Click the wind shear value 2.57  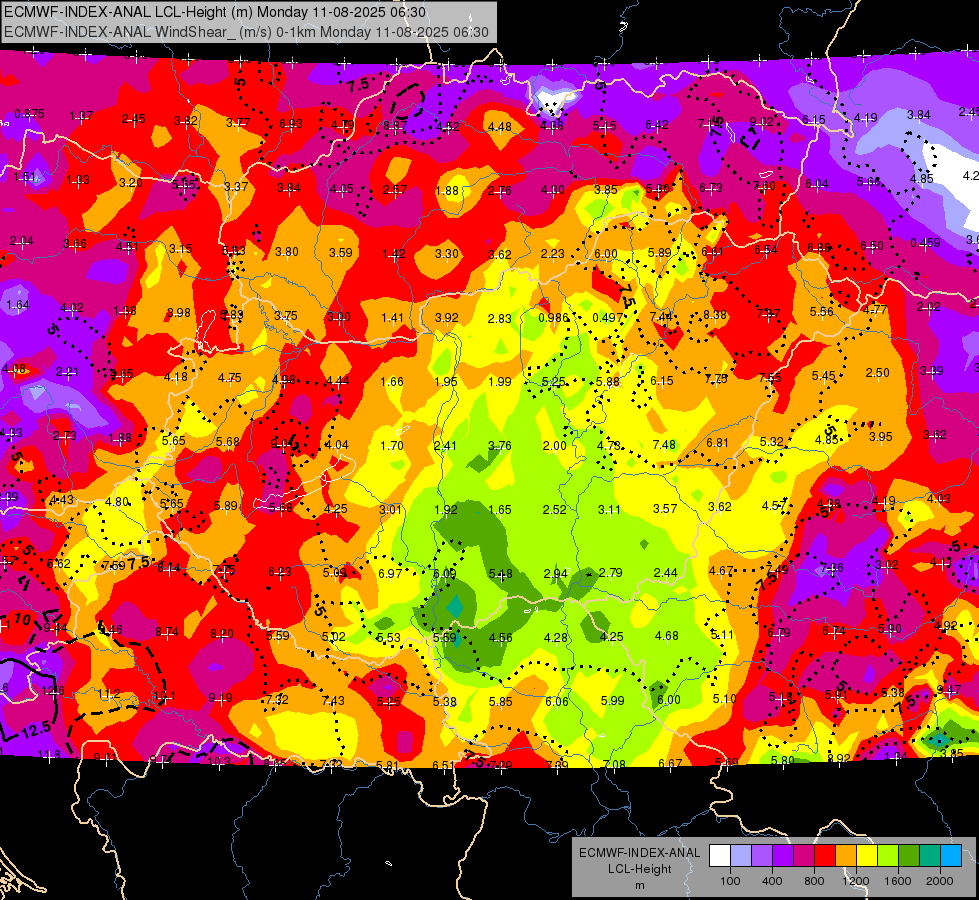(395, 190)
